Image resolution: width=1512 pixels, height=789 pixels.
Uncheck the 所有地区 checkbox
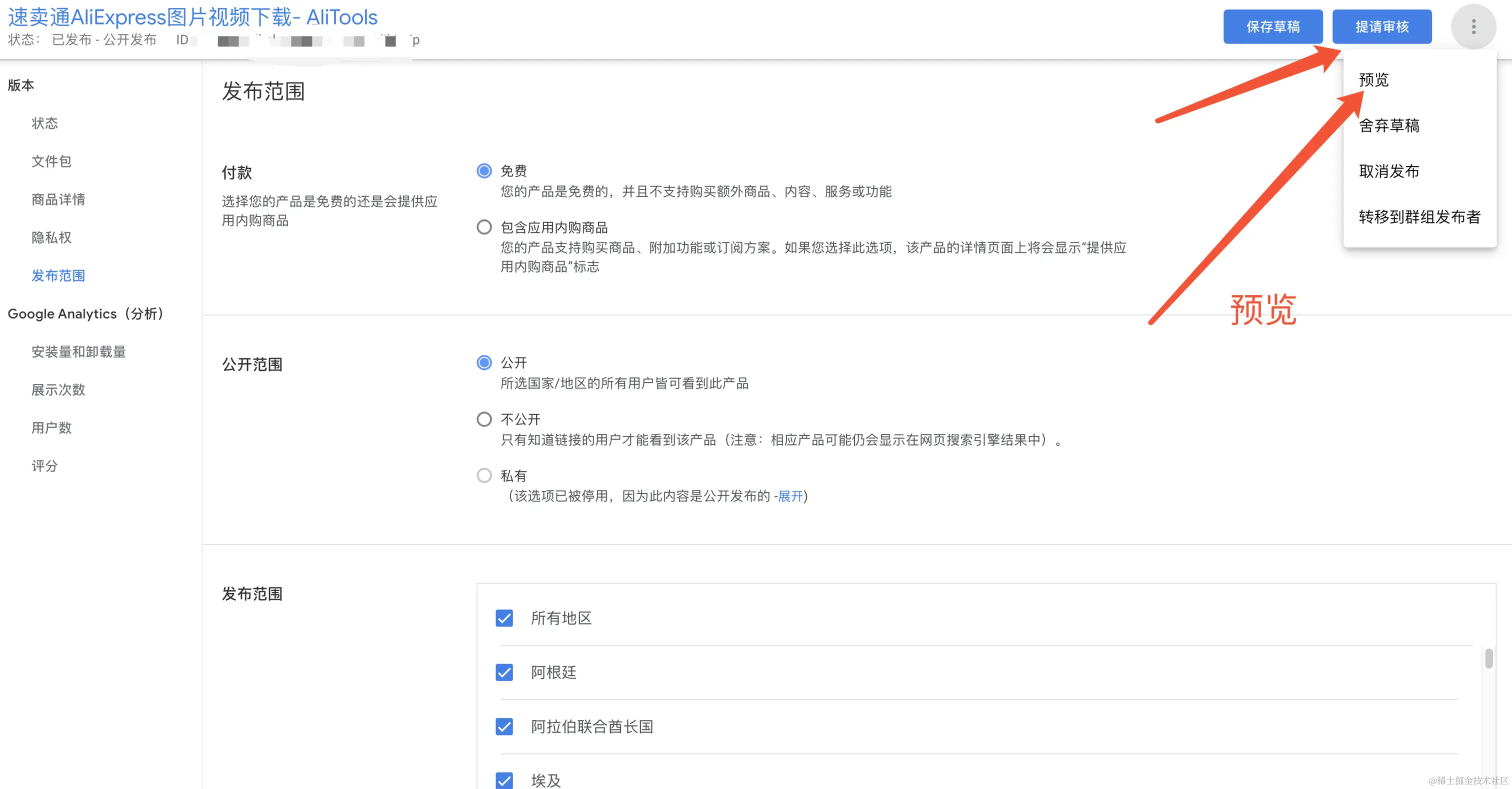point(504,618)
